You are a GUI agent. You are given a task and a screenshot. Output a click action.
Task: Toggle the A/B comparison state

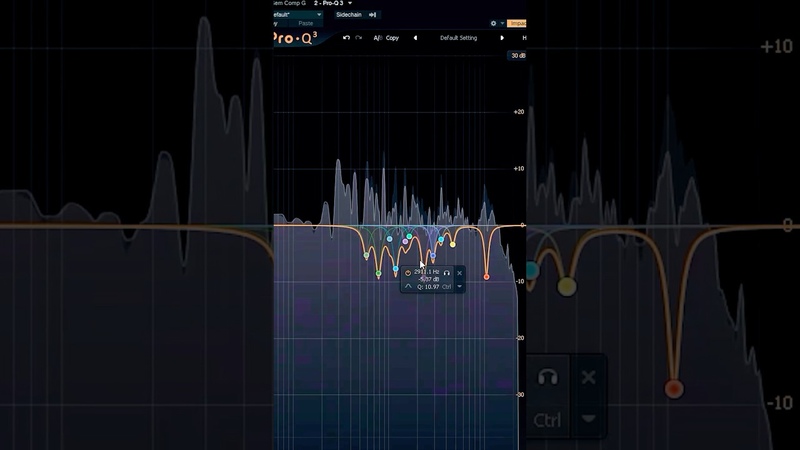(378, 38)
